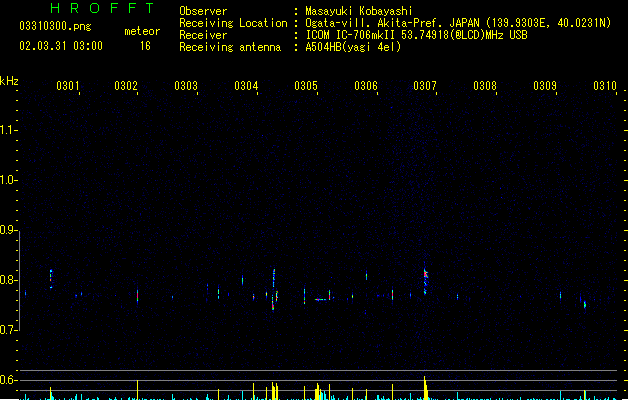Click the Receiving Location value text

tap(458, 23)
